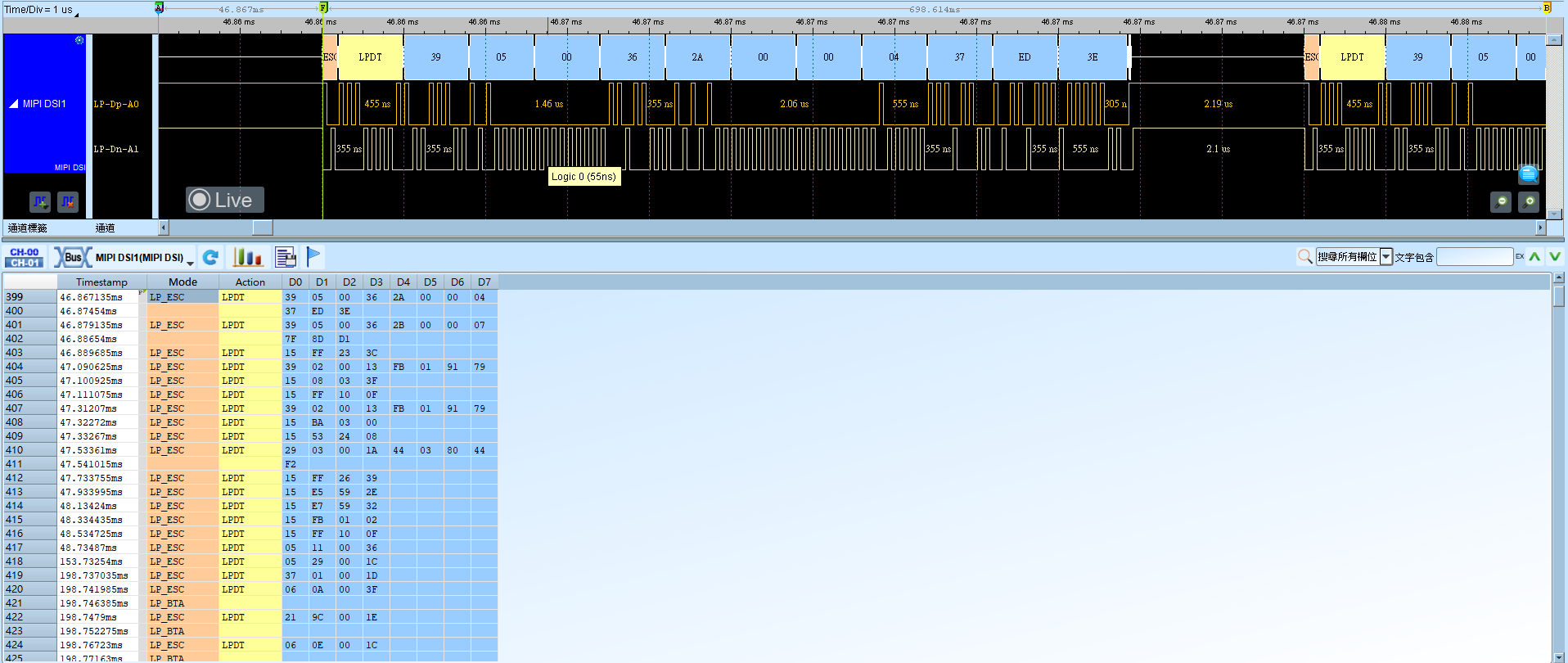This screenshot has width=1568, height=663.
Task: Click the CH-00/CH-01 channel icon
Action: pyautogui.click(x=25, y=257)
